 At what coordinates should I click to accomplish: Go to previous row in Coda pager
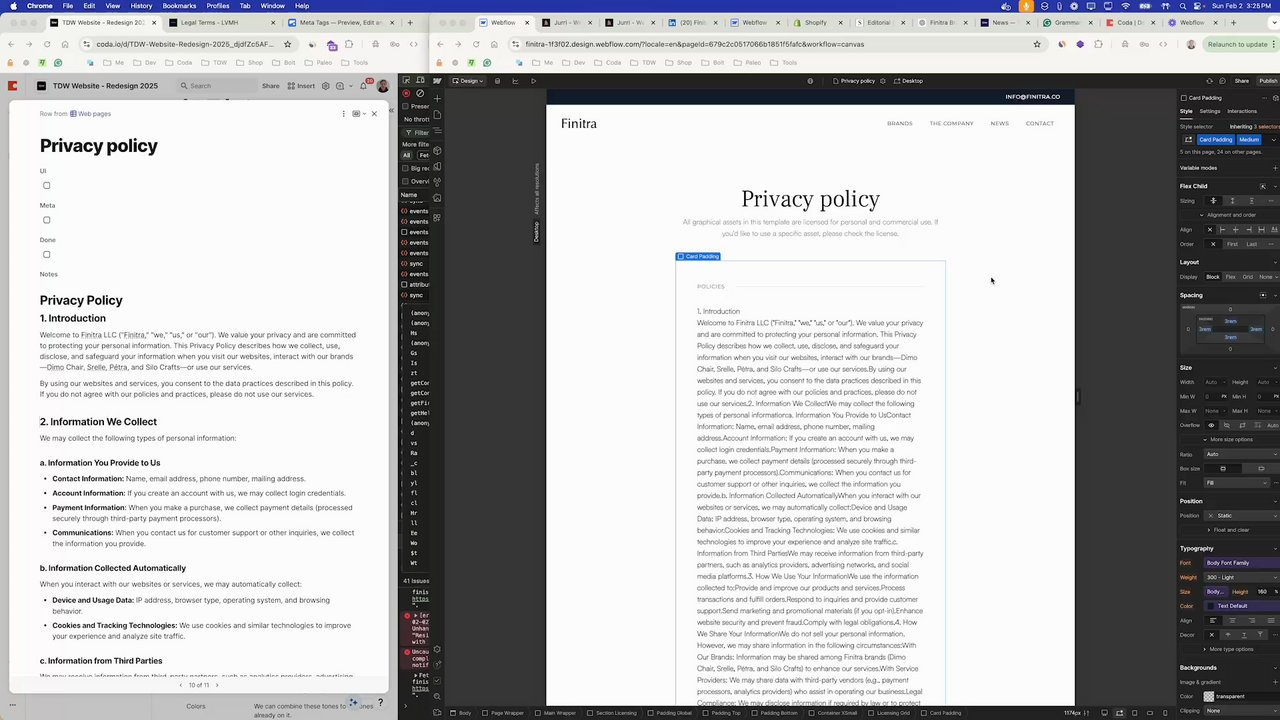[x=182, y=685]
